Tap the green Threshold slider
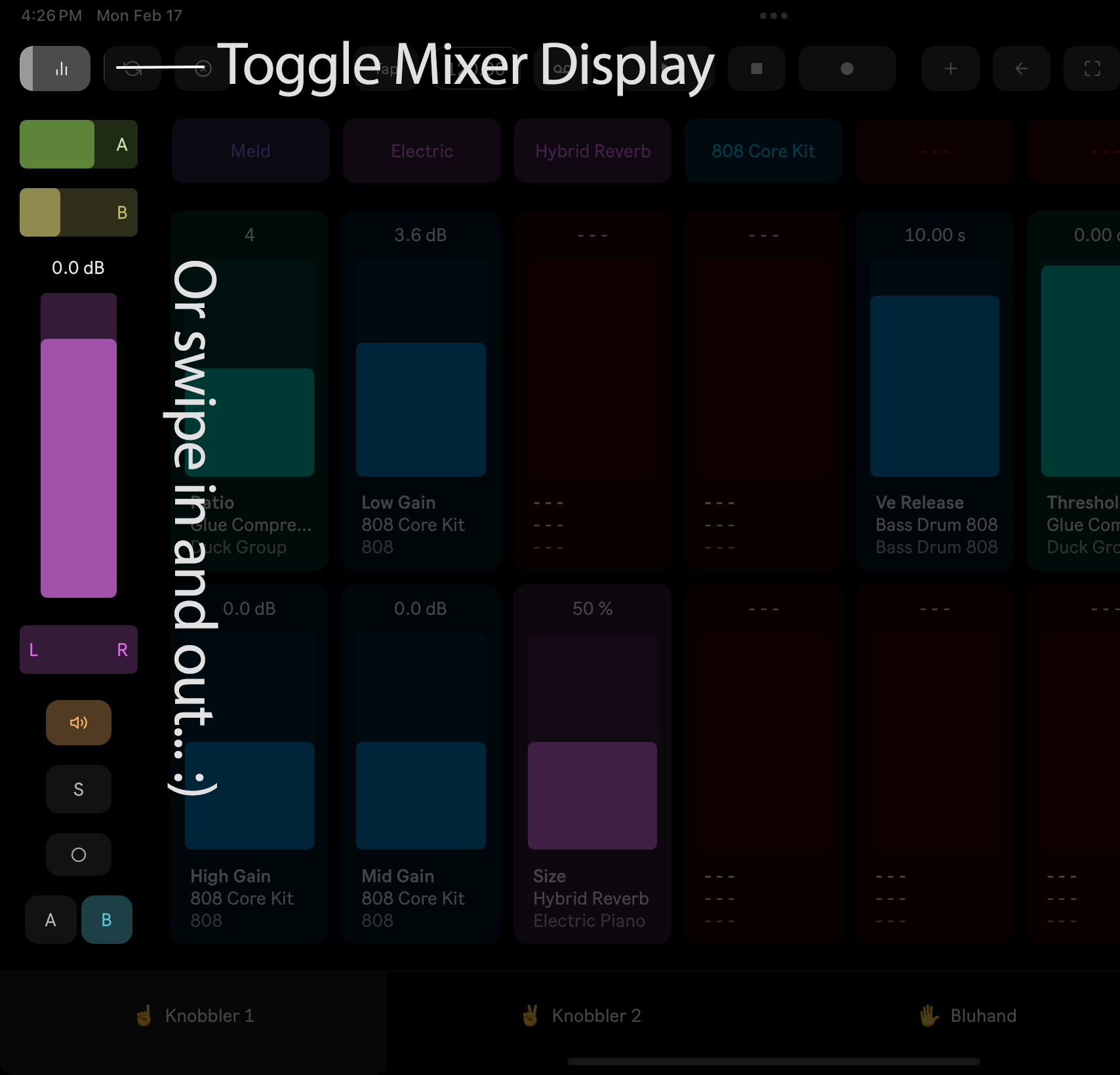1120x1075 pixels. click(x=1081, y=368)
